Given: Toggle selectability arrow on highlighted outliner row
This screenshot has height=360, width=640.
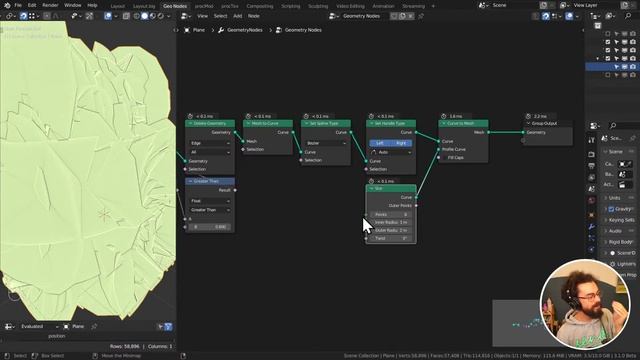Looking at the screenshot, I should [616, 67].
